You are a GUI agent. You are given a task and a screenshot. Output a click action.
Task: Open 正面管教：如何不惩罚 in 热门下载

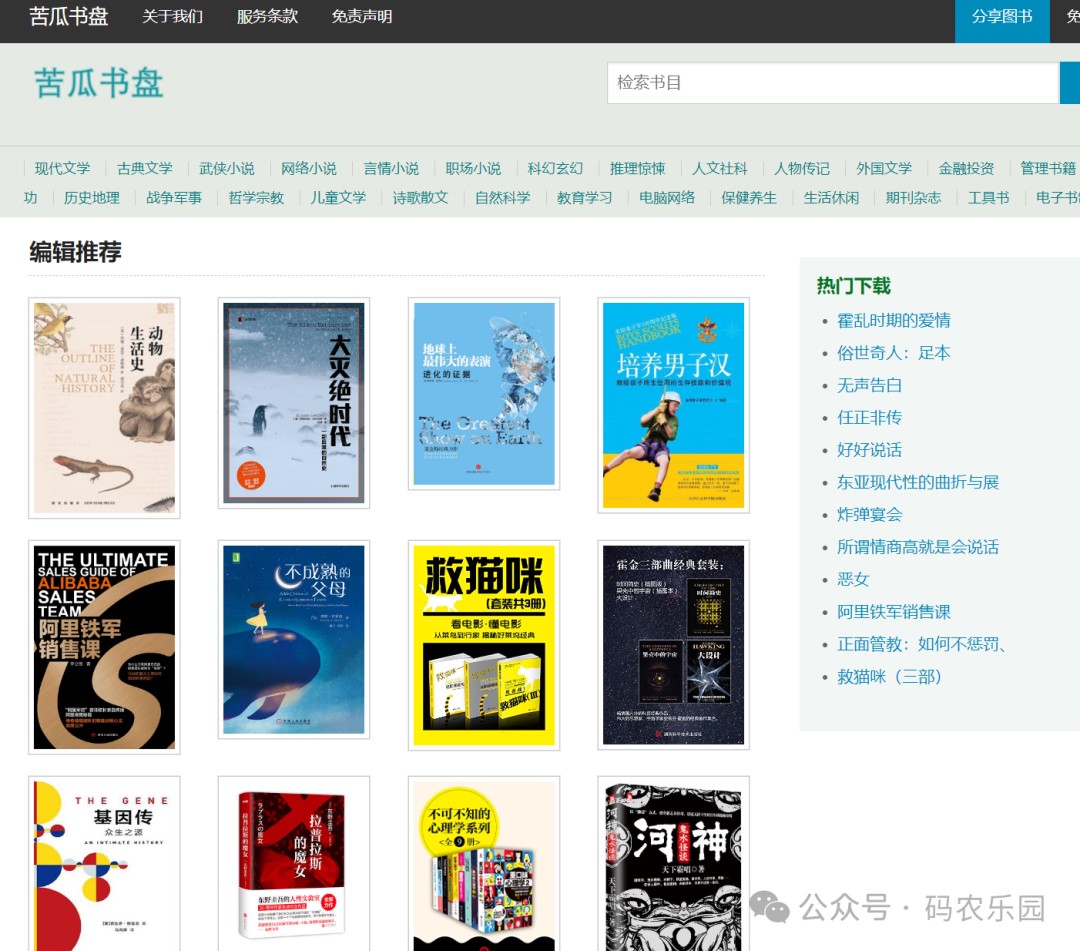922,644
